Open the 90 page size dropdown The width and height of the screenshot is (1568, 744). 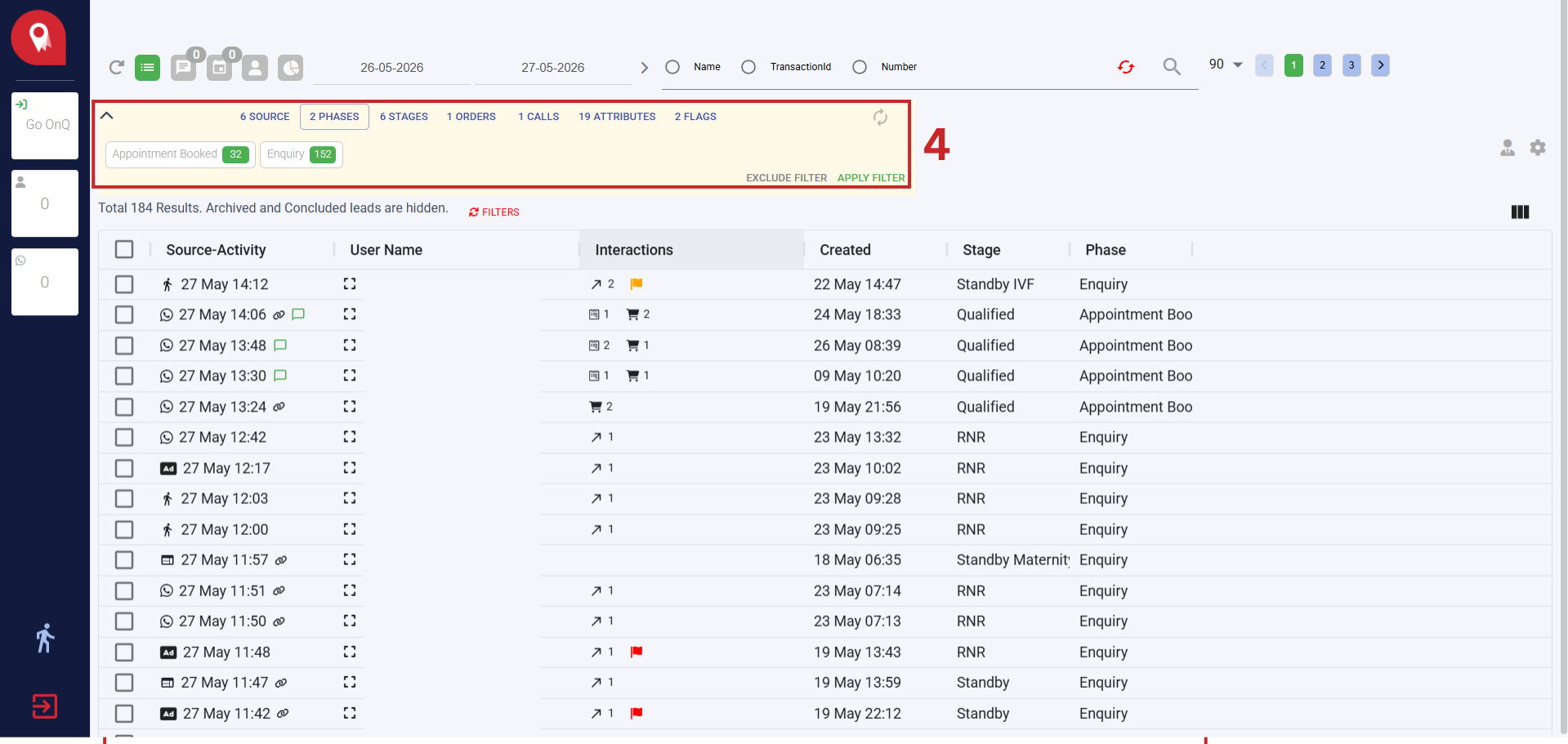tap(1226, 65)
